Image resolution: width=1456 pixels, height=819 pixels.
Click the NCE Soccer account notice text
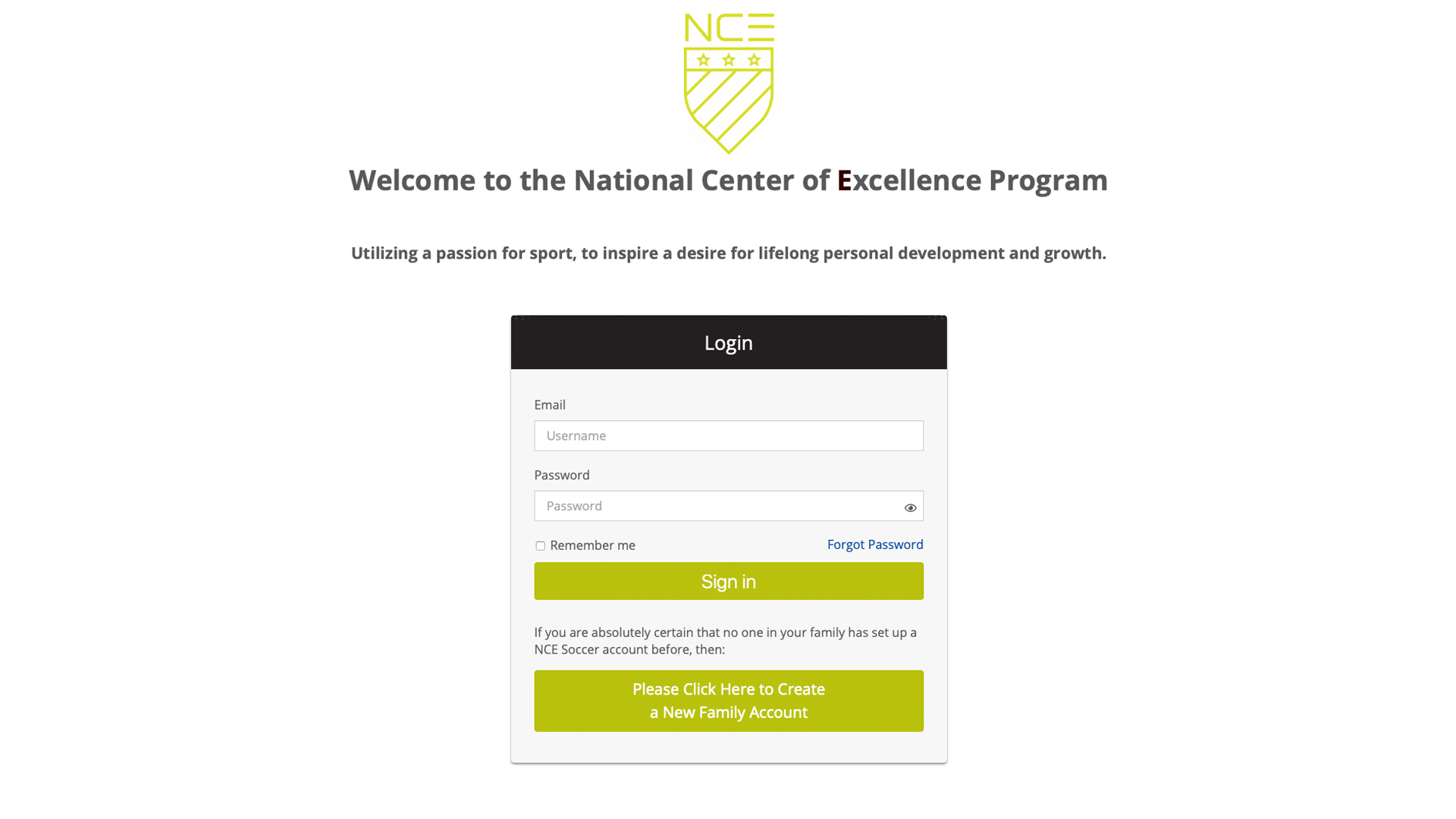point(726,641)
